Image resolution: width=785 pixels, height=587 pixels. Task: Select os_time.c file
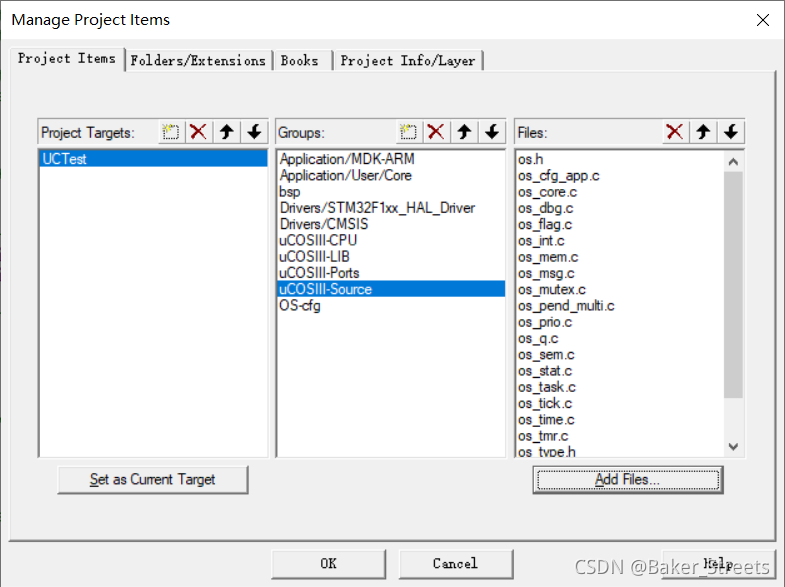coord(620,419)
